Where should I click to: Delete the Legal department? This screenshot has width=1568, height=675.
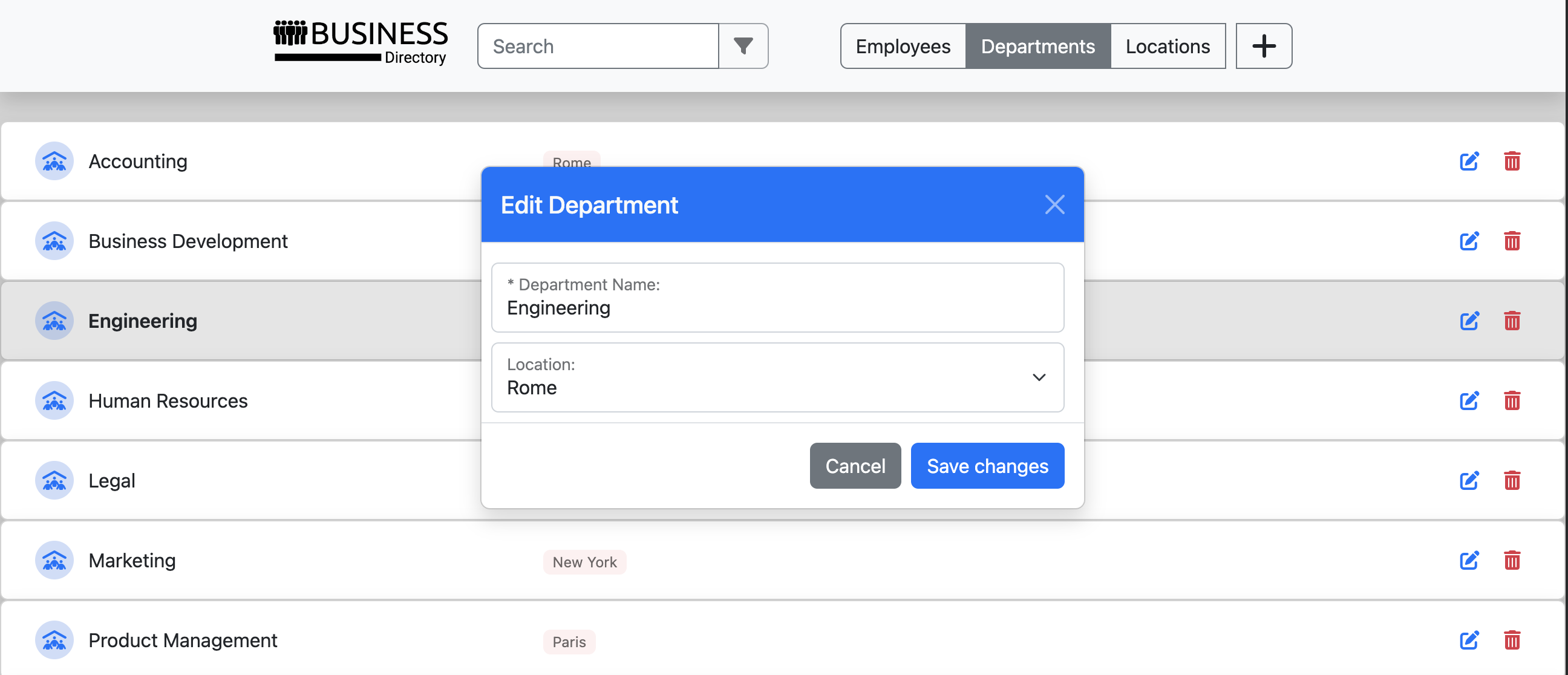(x=1511, y=480)
